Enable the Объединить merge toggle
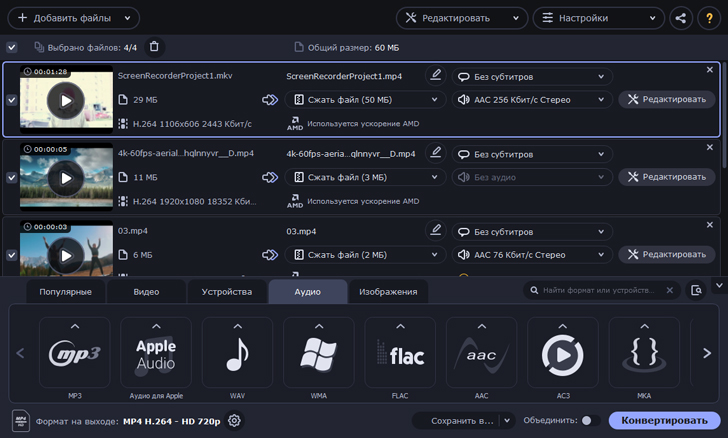This screenshot has width=728, height=438. click(590, 421)
